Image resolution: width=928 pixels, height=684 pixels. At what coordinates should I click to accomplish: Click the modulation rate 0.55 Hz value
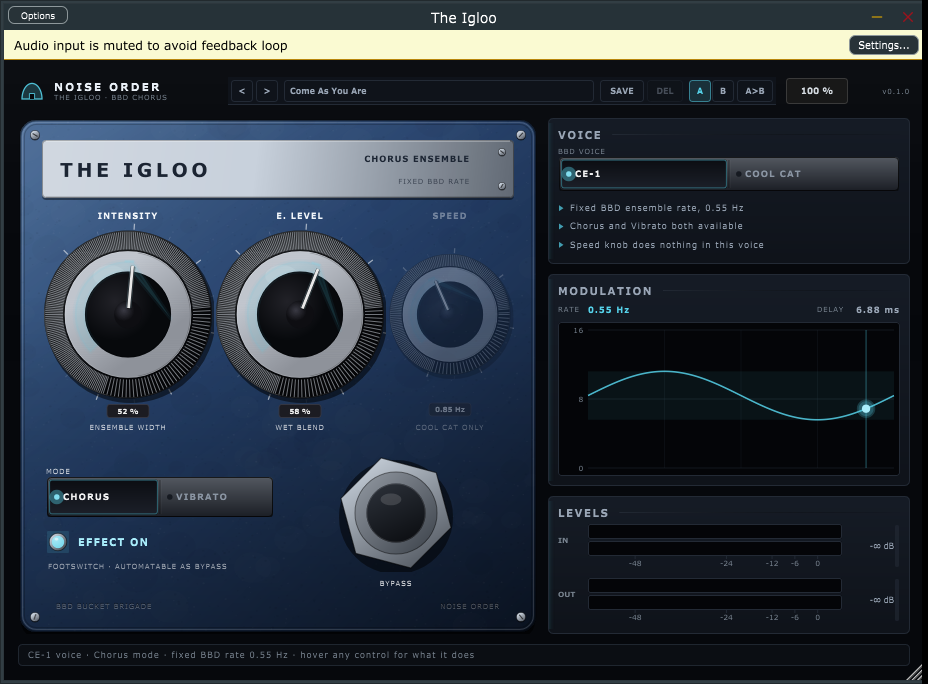[608, 309]
